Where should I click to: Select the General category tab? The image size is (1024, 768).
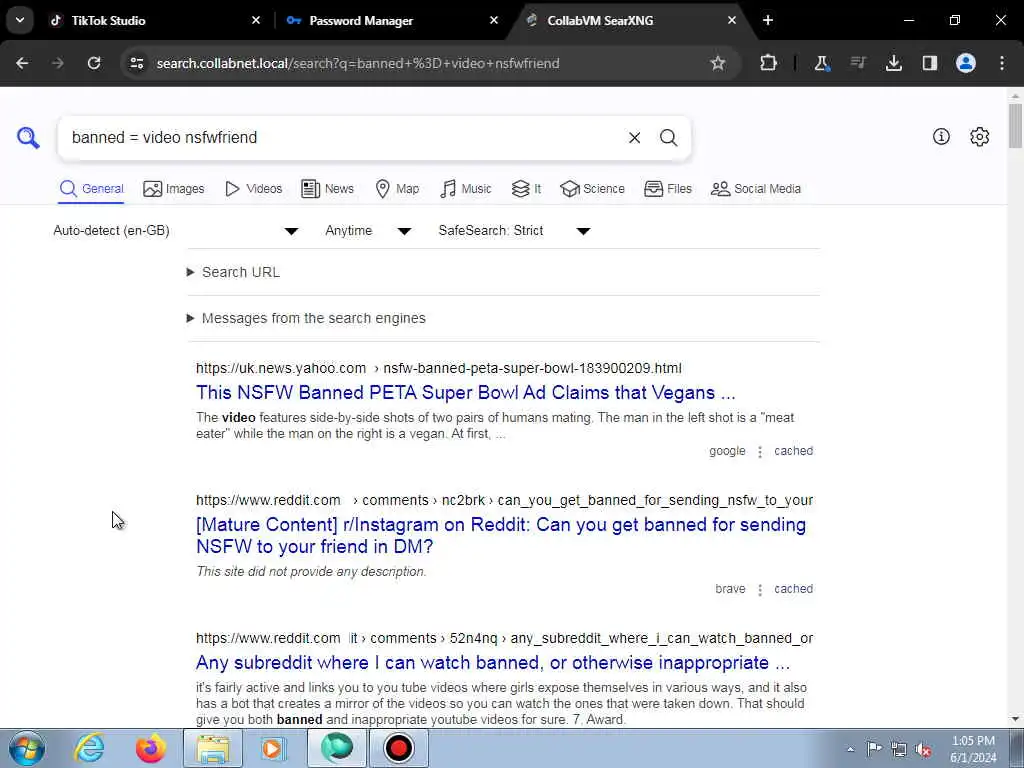point(91,189)
